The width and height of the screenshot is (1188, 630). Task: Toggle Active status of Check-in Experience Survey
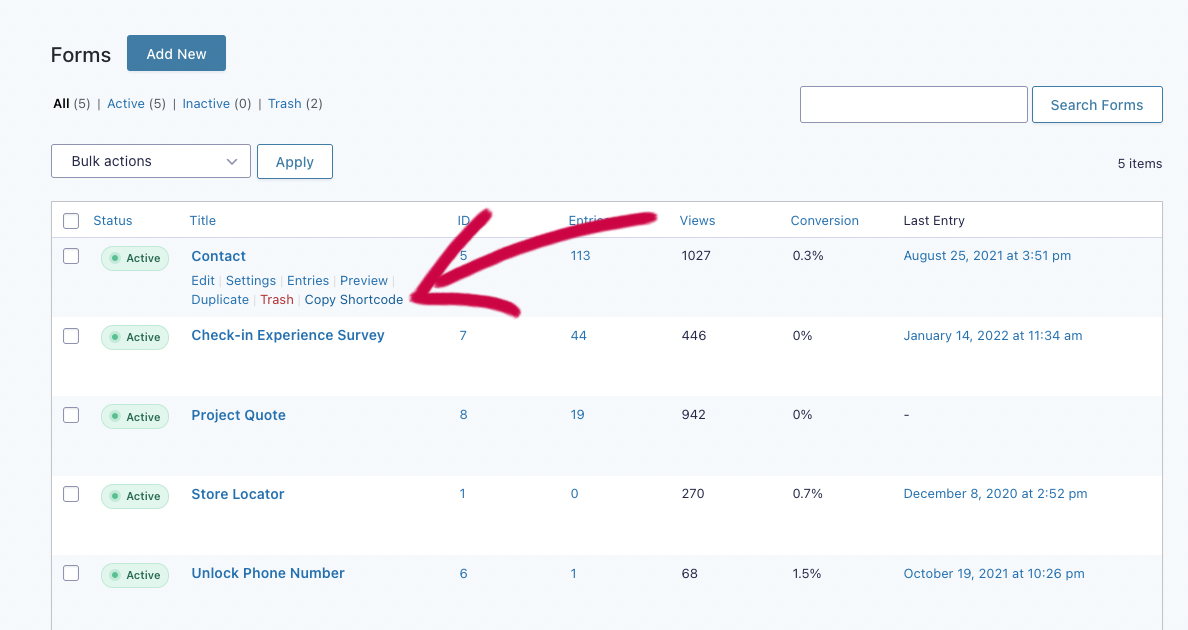coord(135,337)
